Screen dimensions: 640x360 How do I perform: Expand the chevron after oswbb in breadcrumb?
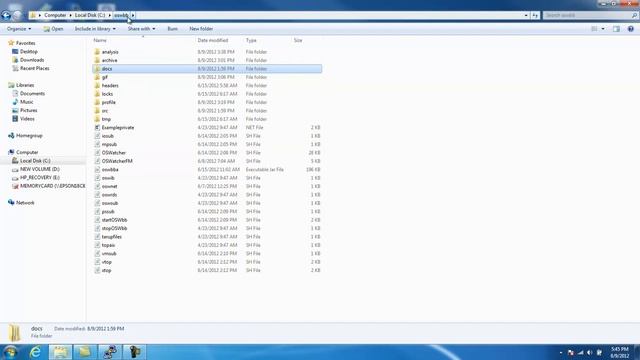click(133, 15)
